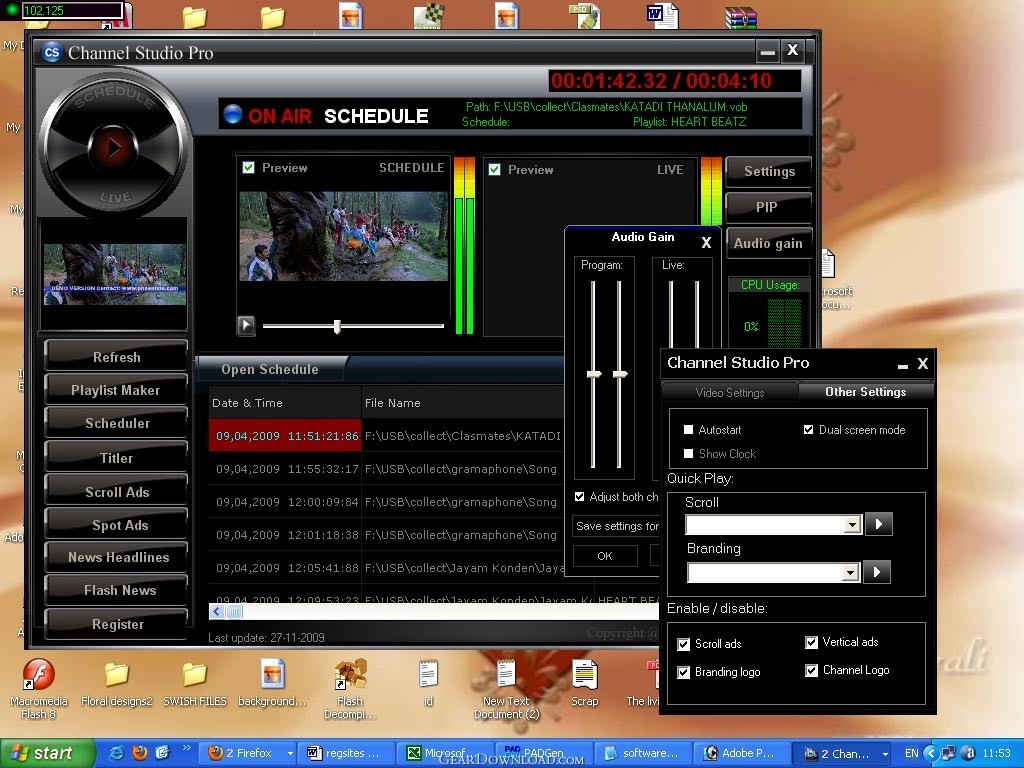Screen dimensions: 1024x768
Task: Open News Headlines from the sidebar
Action: pyautogui.click(x=118, y=557)
